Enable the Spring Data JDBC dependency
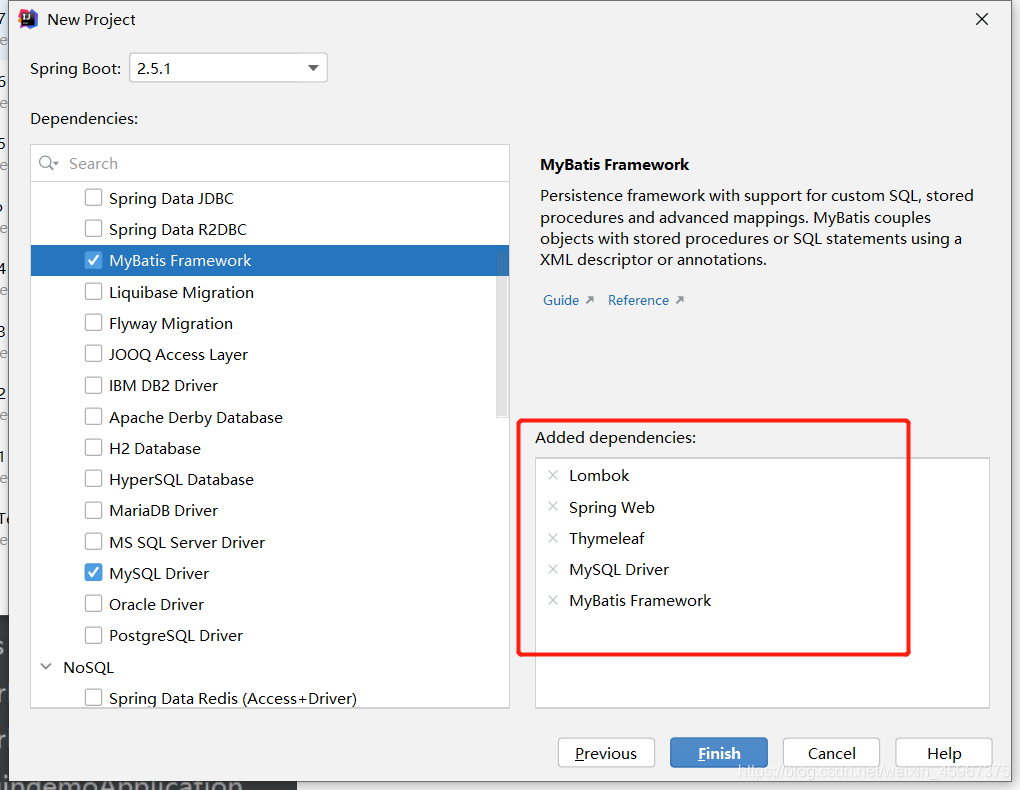This screenshot has width=1020, height=790. point(94,197)
